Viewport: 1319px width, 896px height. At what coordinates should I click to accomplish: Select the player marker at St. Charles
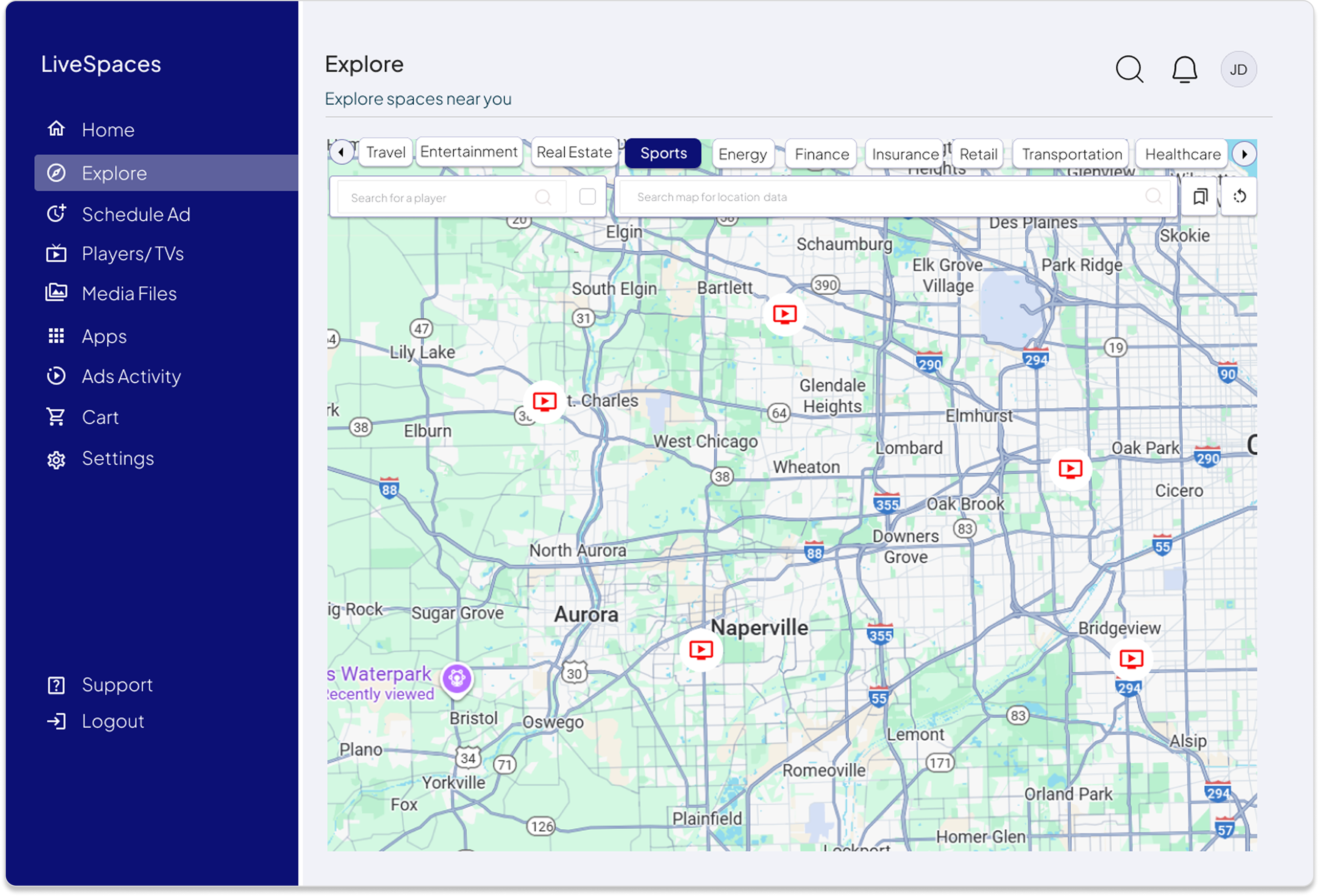pos(544,402)
